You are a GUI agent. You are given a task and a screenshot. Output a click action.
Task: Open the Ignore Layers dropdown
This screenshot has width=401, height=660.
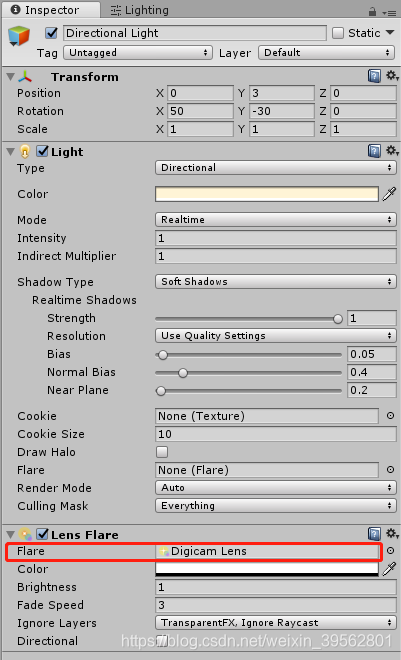pos(276,623)
